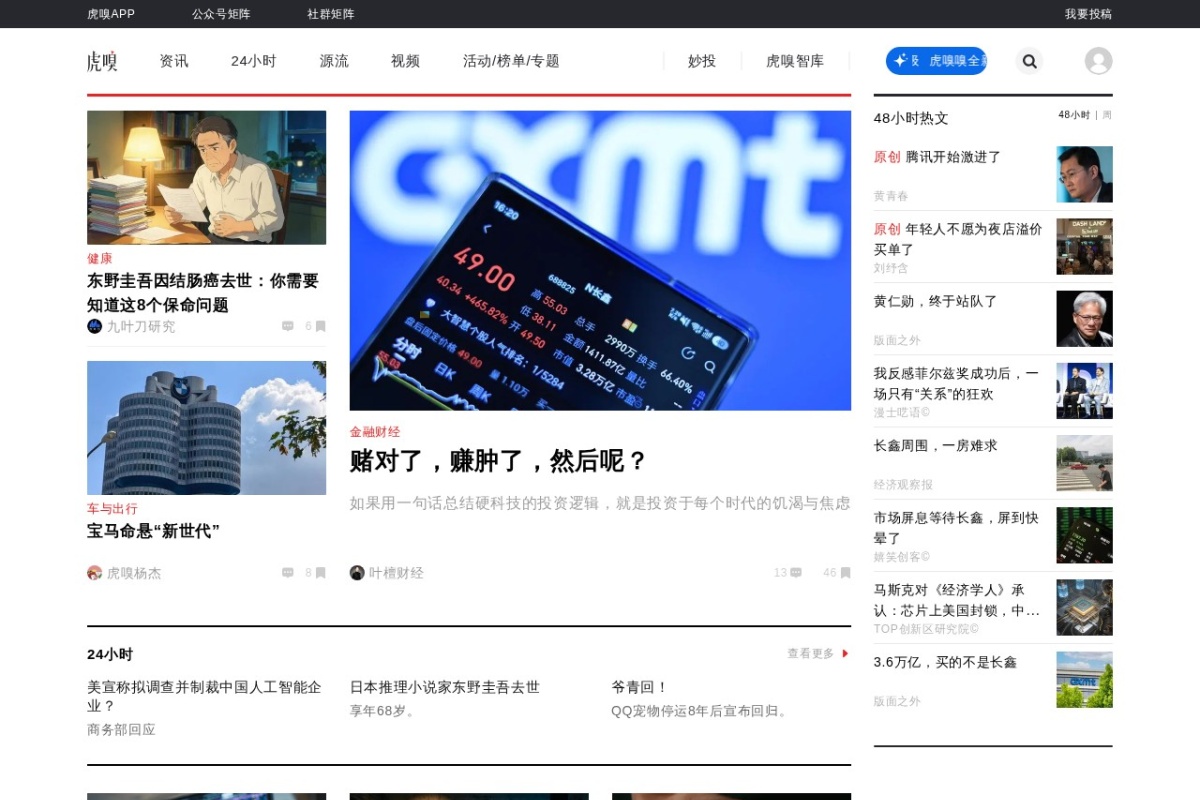Click the 24小时 section heading
This screenshot has height=800, width=1200.
[x=110, y=654]
